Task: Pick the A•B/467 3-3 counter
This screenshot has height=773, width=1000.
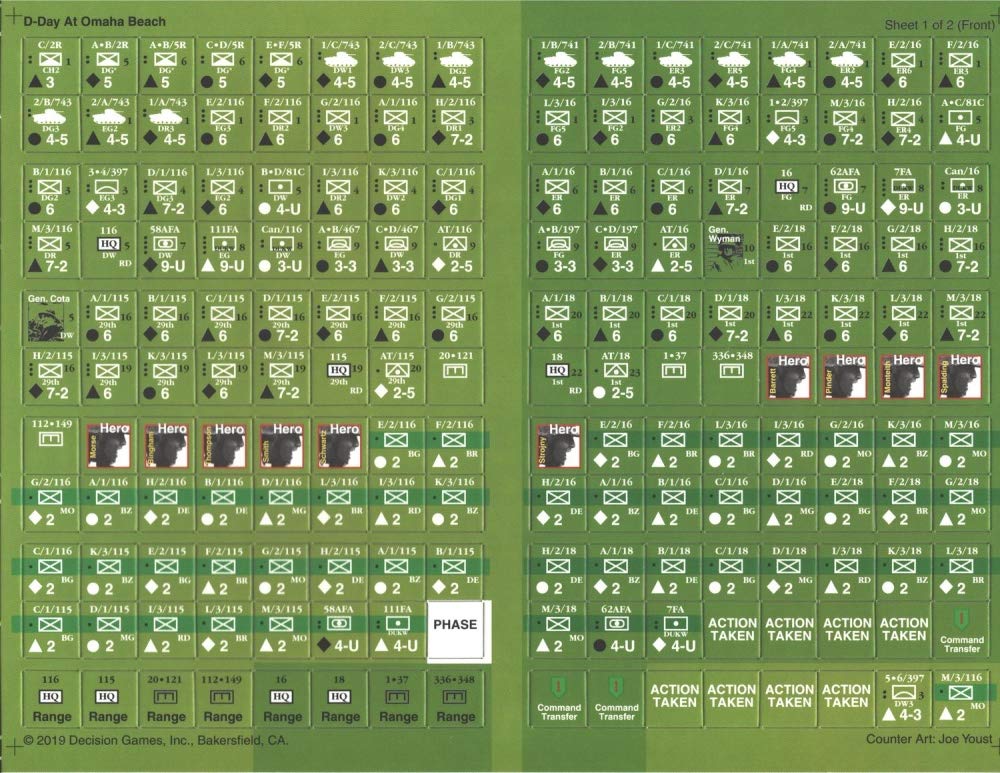Action: click(339, 250)
